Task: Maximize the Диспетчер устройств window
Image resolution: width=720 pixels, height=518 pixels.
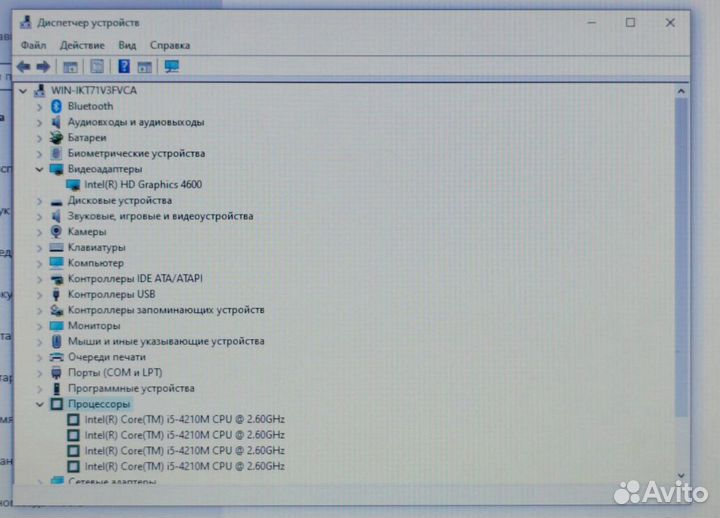Action: pyautogui.click(x=630, y=23)
